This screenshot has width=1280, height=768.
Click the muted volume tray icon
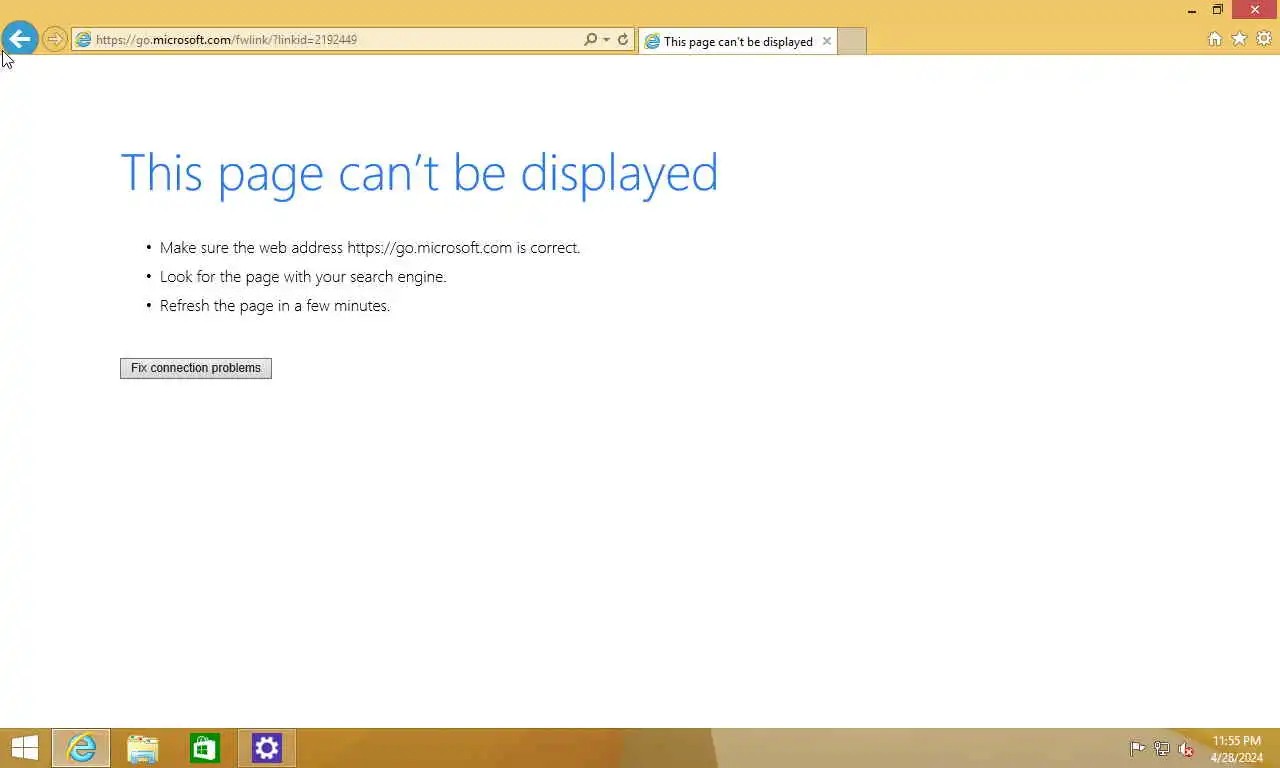[x=1186, y=748]
